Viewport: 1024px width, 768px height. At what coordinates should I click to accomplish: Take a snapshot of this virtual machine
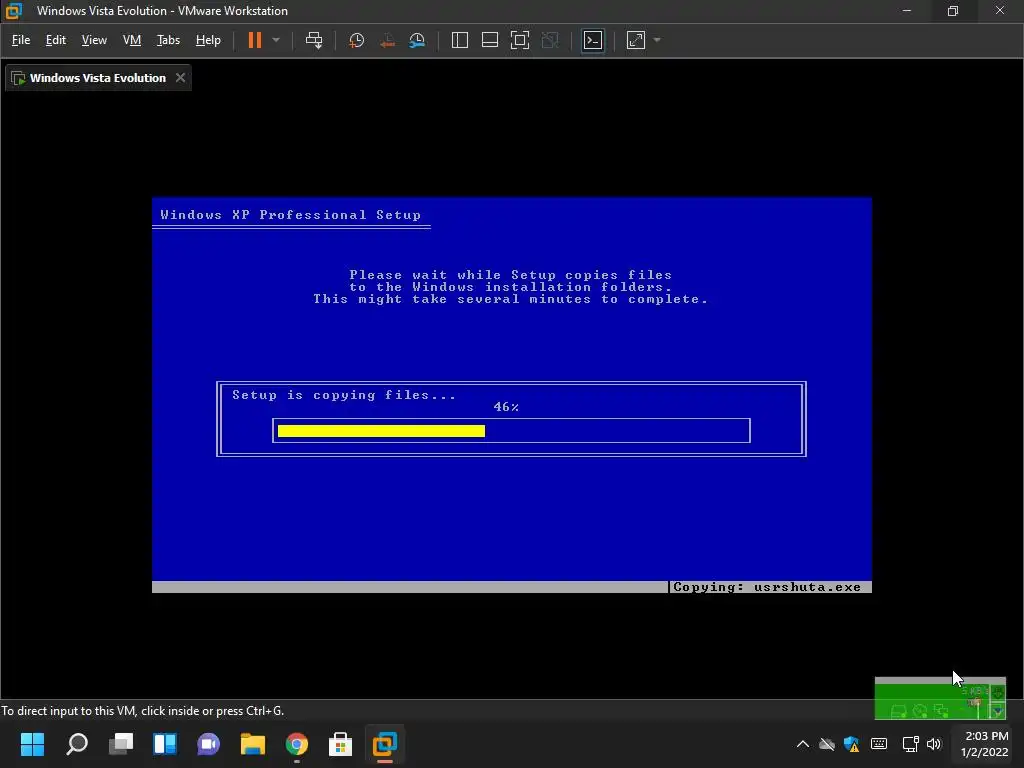[357, 40]
